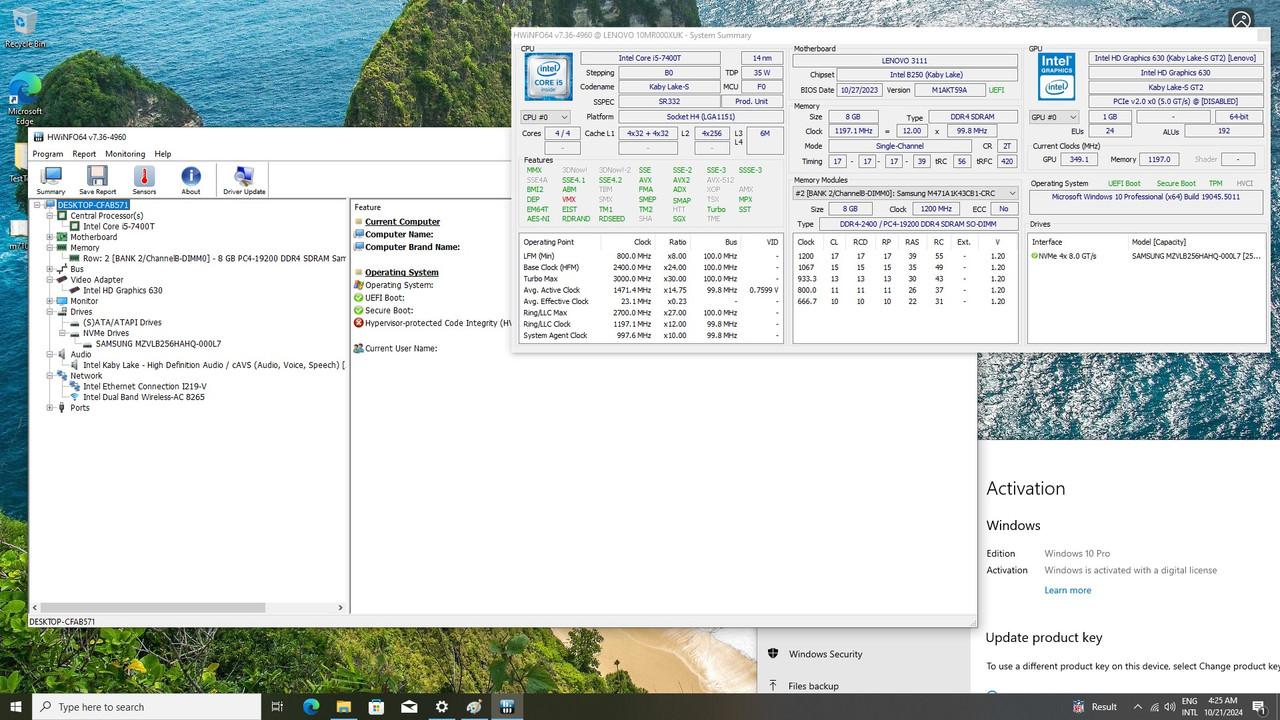The width and height of the screenshot is (1280, 720).
Task: Launch the Driver Update tool
Action: [244, 181]
